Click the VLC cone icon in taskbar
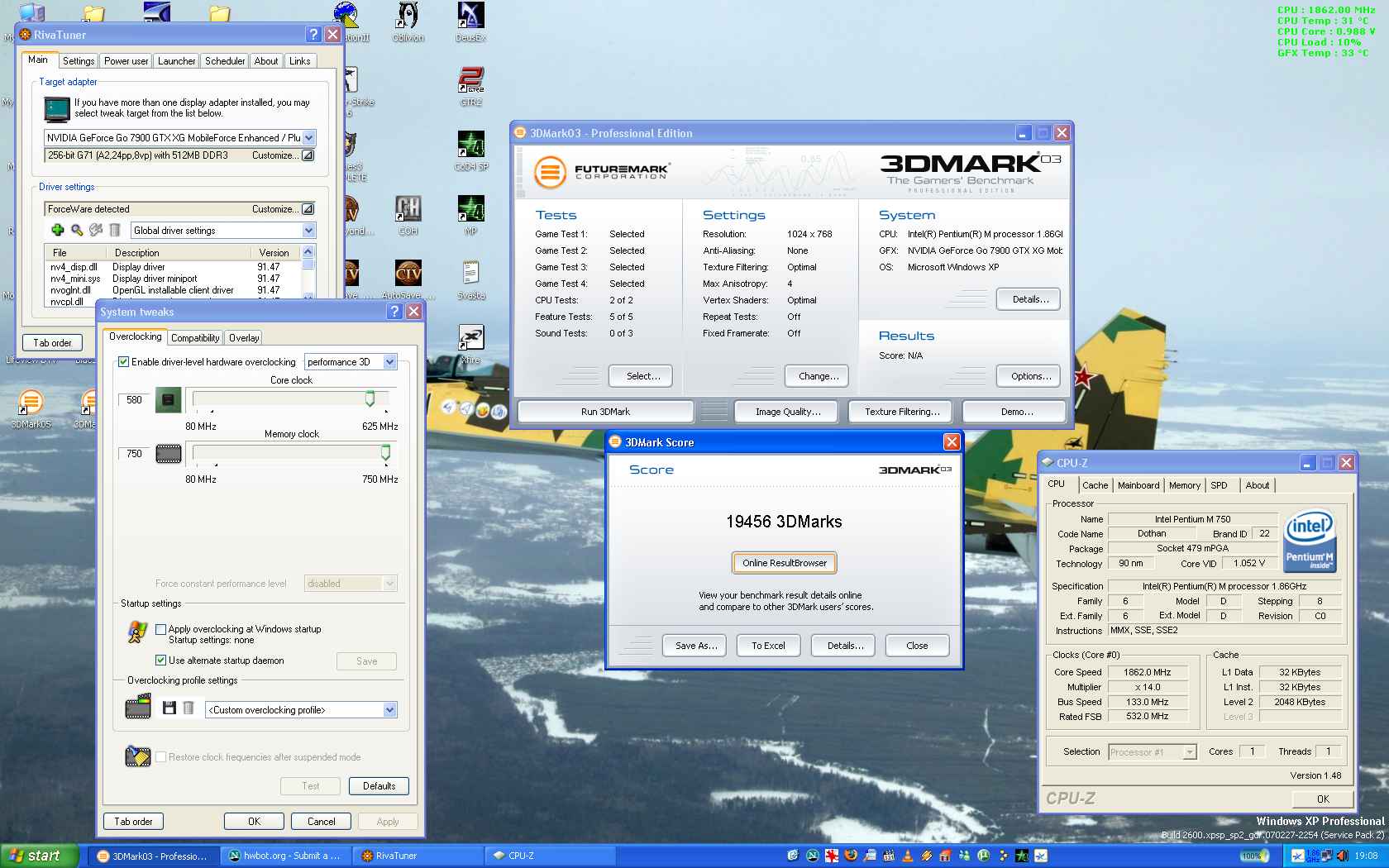The width and height of the screenshot is (1389, 868). 907,856
